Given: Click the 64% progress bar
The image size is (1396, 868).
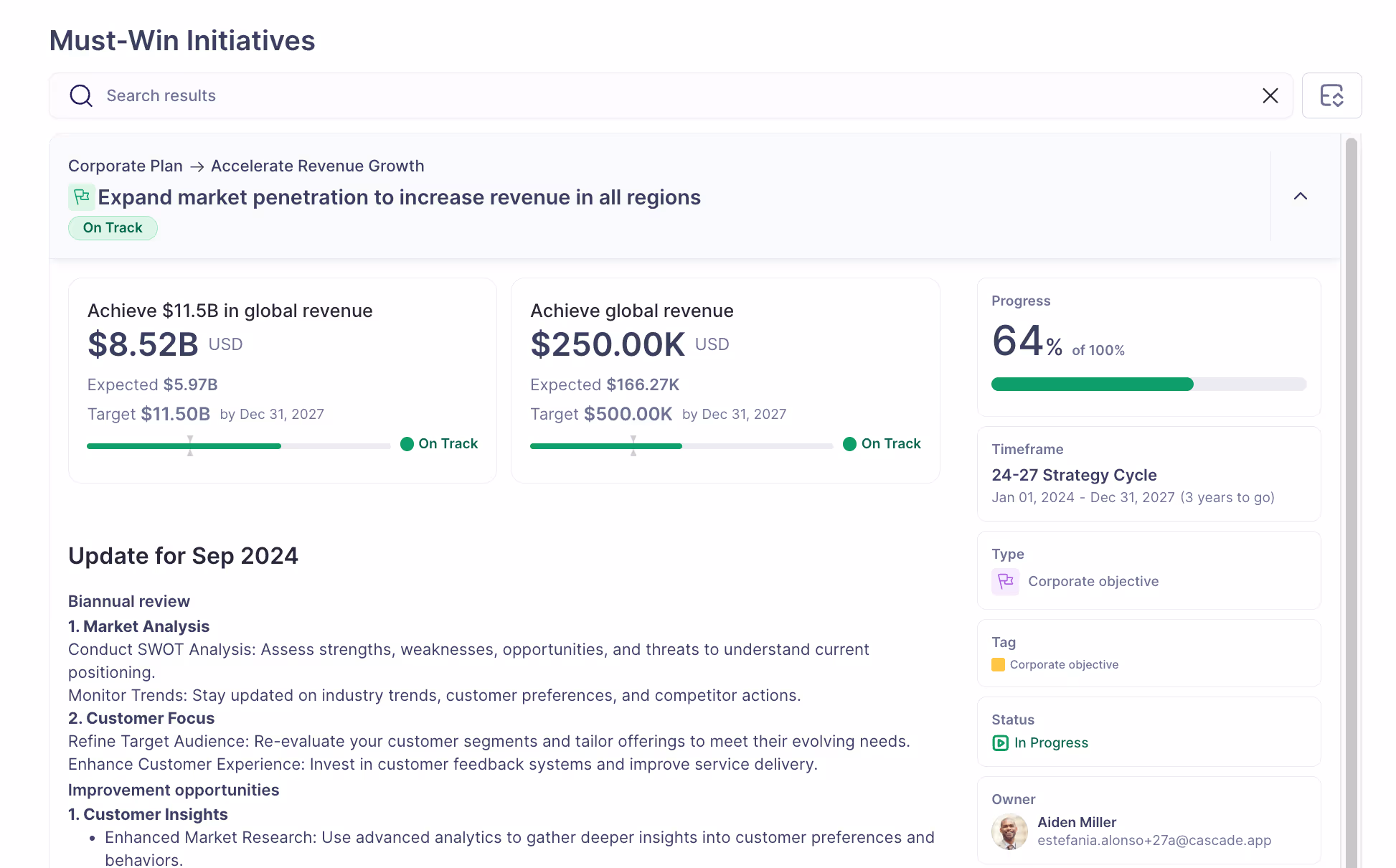Looking at the screenshot, I should [1148, 384].
